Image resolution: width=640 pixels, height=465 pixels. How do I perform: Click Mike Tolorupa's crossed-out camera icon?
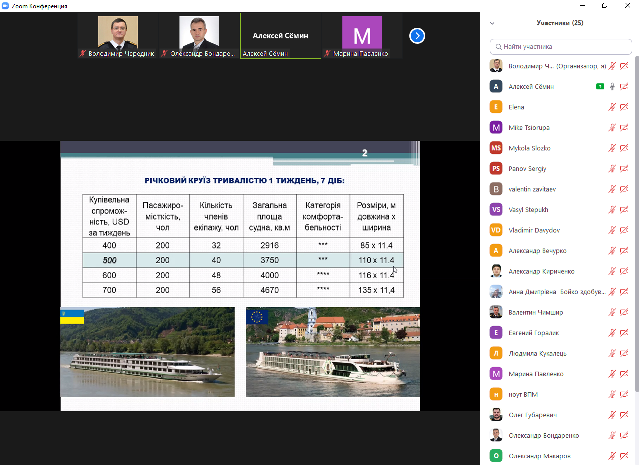624,127
